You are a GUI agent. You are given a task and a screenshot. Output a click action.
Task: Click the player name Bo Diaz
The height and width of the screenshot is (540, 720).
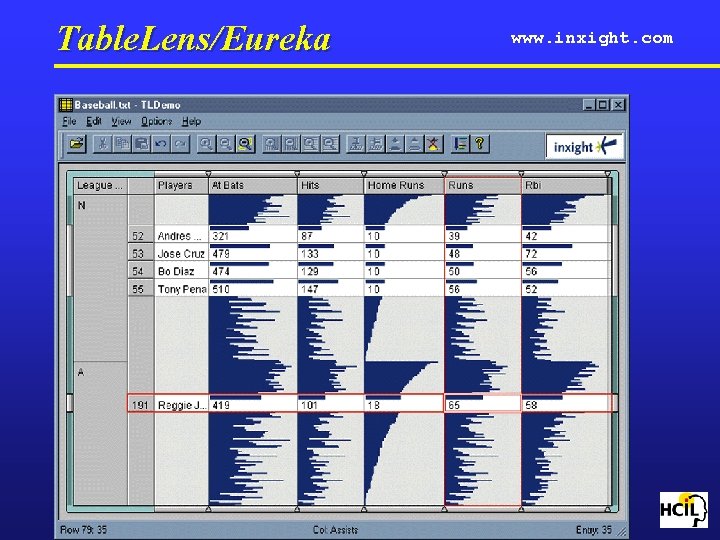pos(176,271)
